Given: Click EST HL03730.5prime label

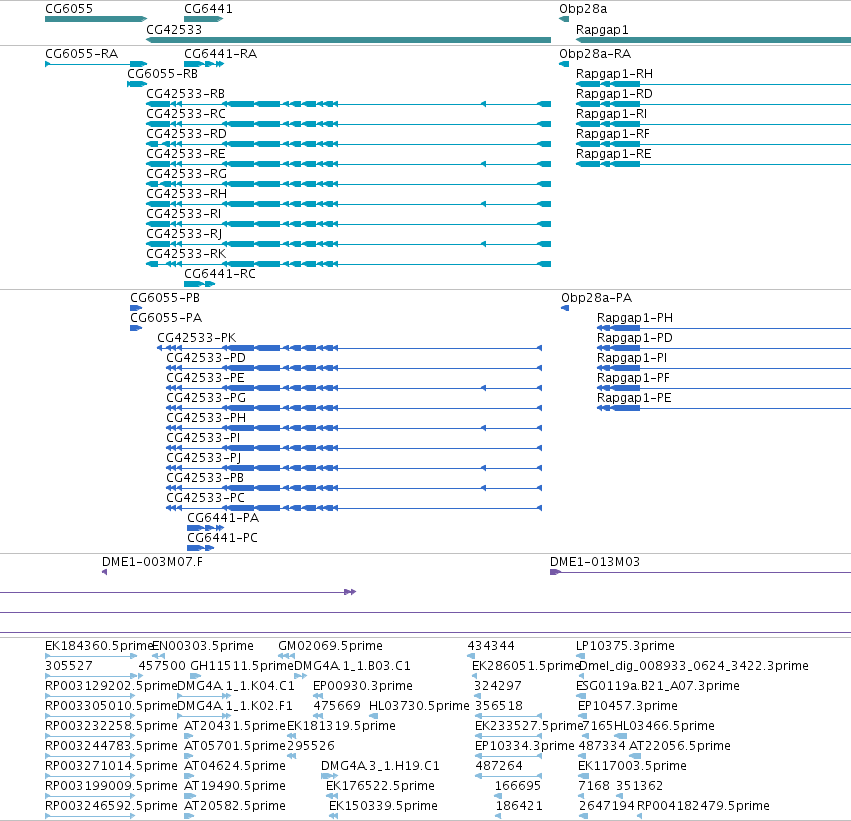Looking at the screenshot, I should (419, 707).
